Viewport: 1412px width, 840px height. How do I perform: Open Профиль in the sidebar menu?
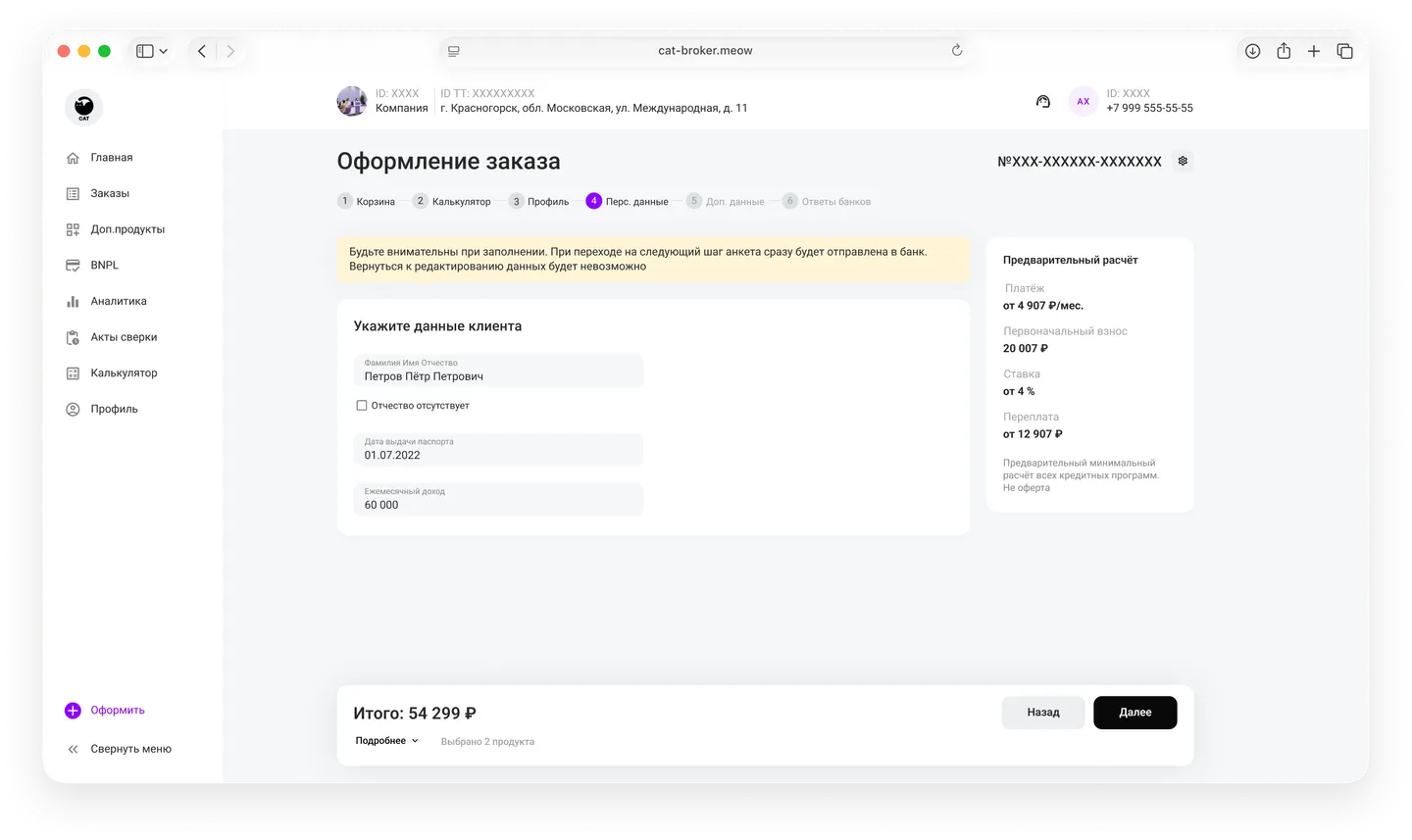pos(114,409)
